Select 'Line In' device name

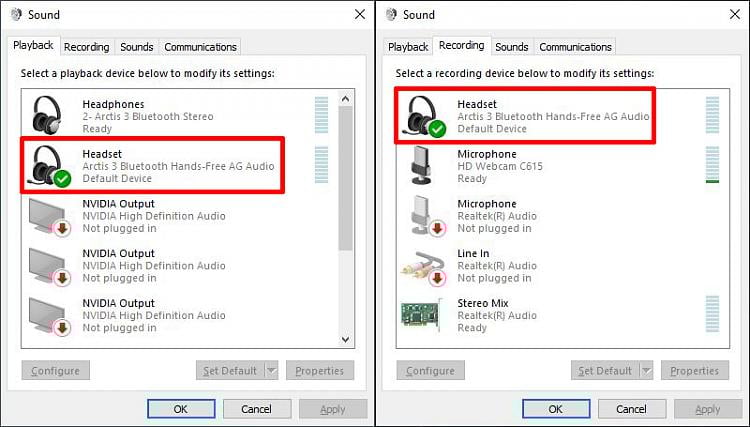pyautogui.click(x=473, y=253)
